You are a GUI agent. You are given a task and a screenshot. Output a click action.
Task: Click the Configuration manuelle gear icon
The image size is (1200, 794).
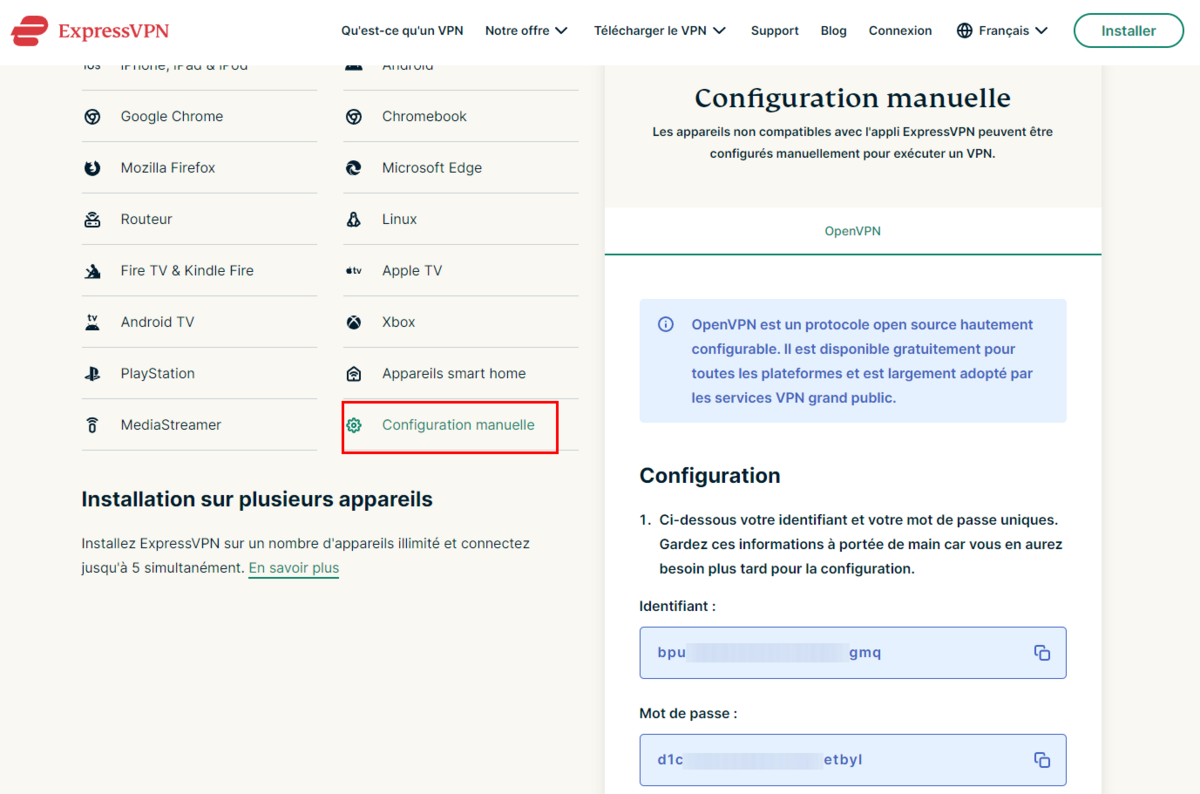pos(354,425)
